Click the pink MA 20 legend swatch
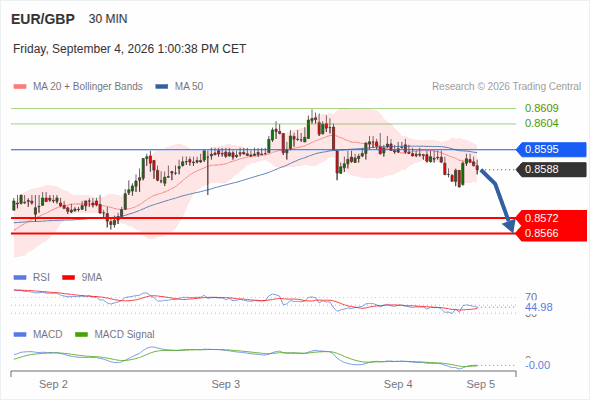This screenshot has height=400, width=590. 20,87
